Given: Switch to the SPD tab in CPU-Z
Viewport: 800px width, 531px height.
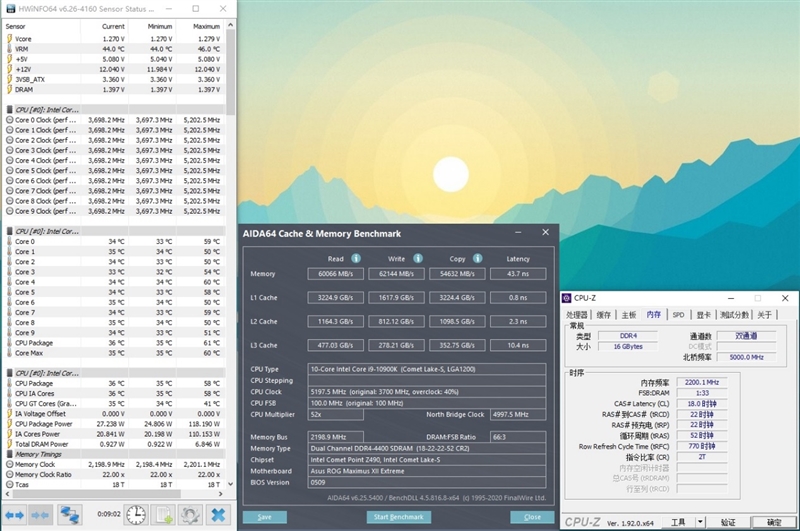Looking at the screenshot, I should tap(678, 314).
